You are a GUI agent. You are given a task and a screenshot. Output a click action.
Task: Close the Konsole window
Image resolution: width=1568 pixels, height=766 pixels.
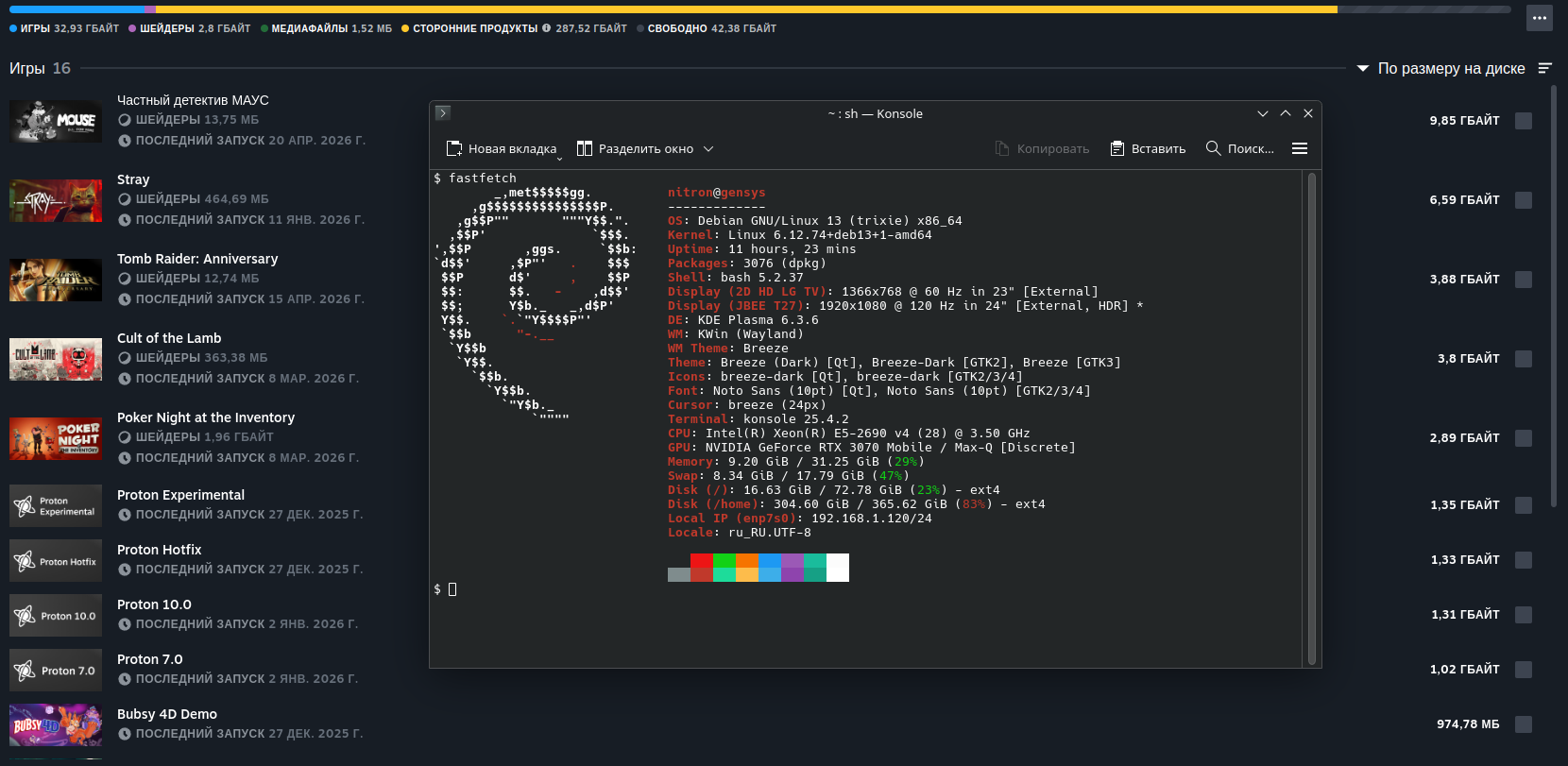(x=1308, y=113)
